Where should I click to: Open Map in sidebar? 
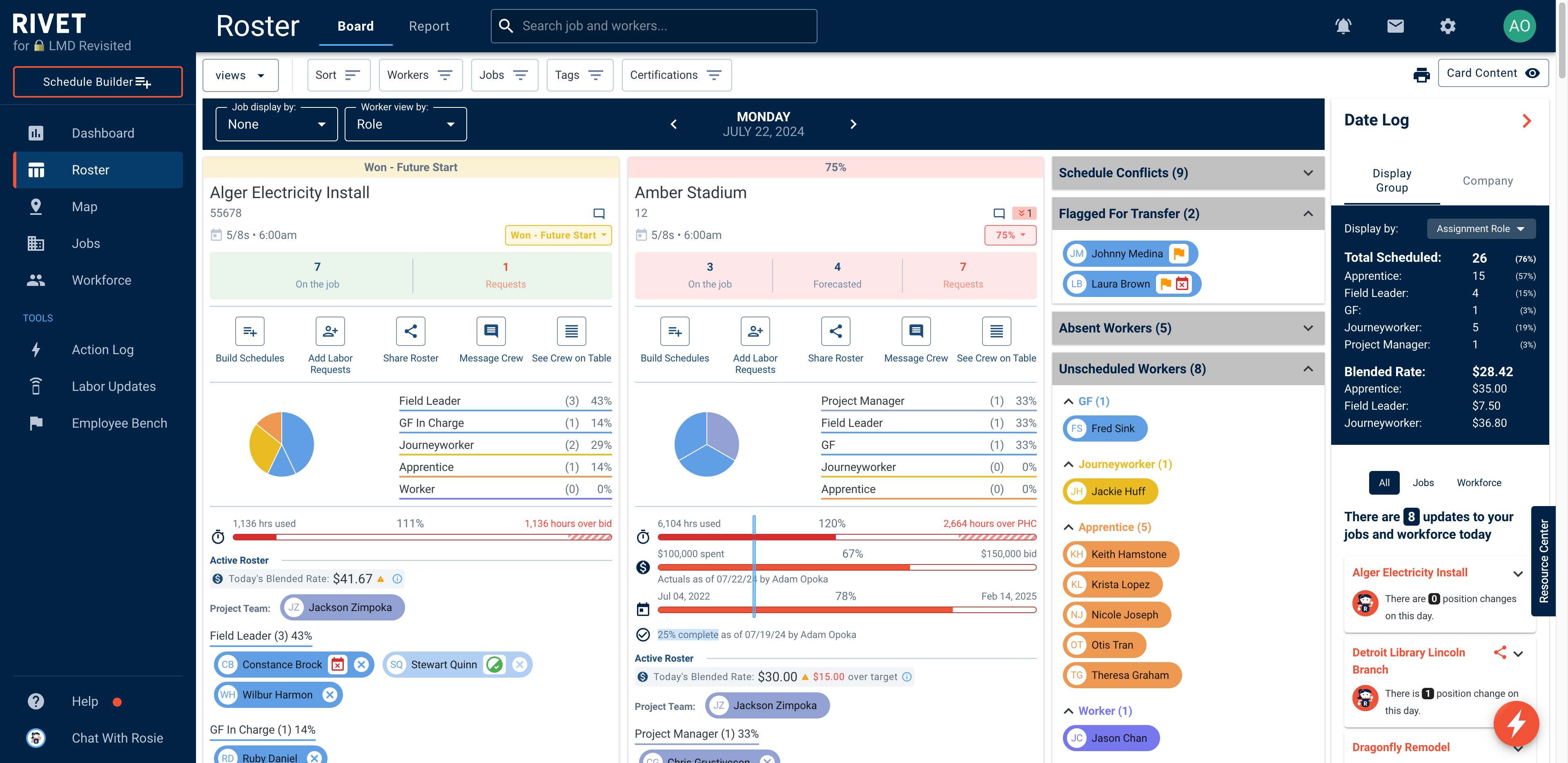[x=98, y=206]
